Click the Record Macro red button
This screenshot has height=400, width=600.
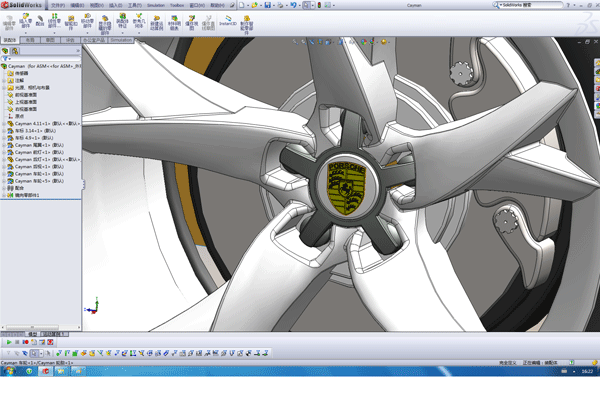26,342
